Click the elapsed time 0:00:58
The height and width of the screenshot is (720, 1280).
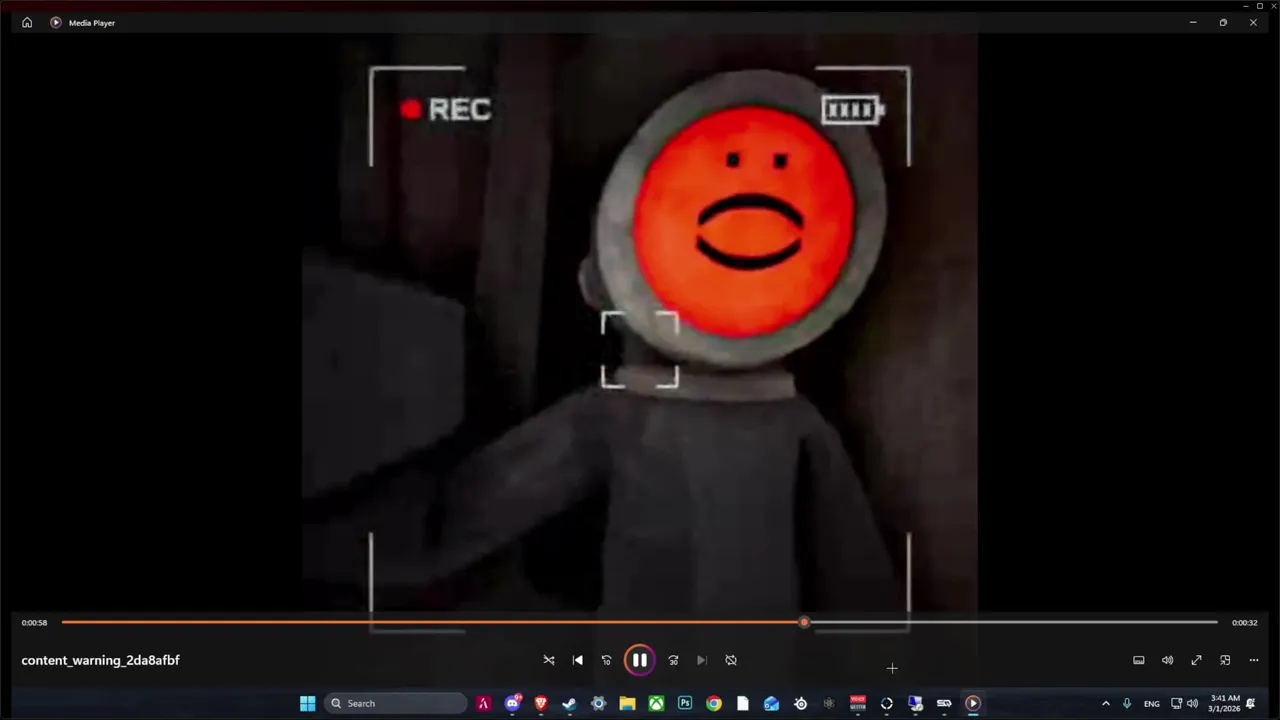click(34, 622)
